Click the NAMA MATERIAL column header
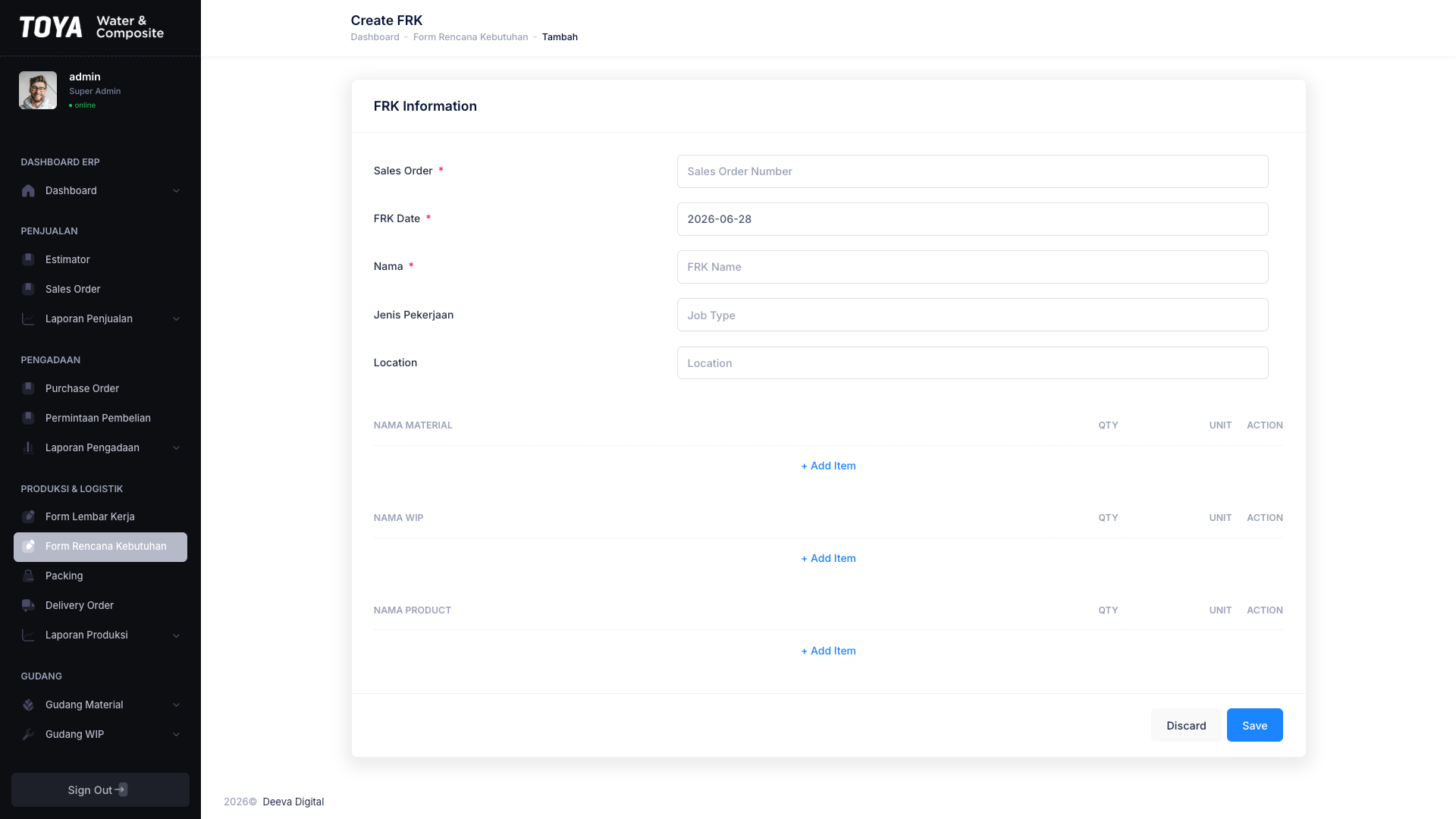Image resolution: width=1456 pixels, height=819 pixels. (413, 425)
